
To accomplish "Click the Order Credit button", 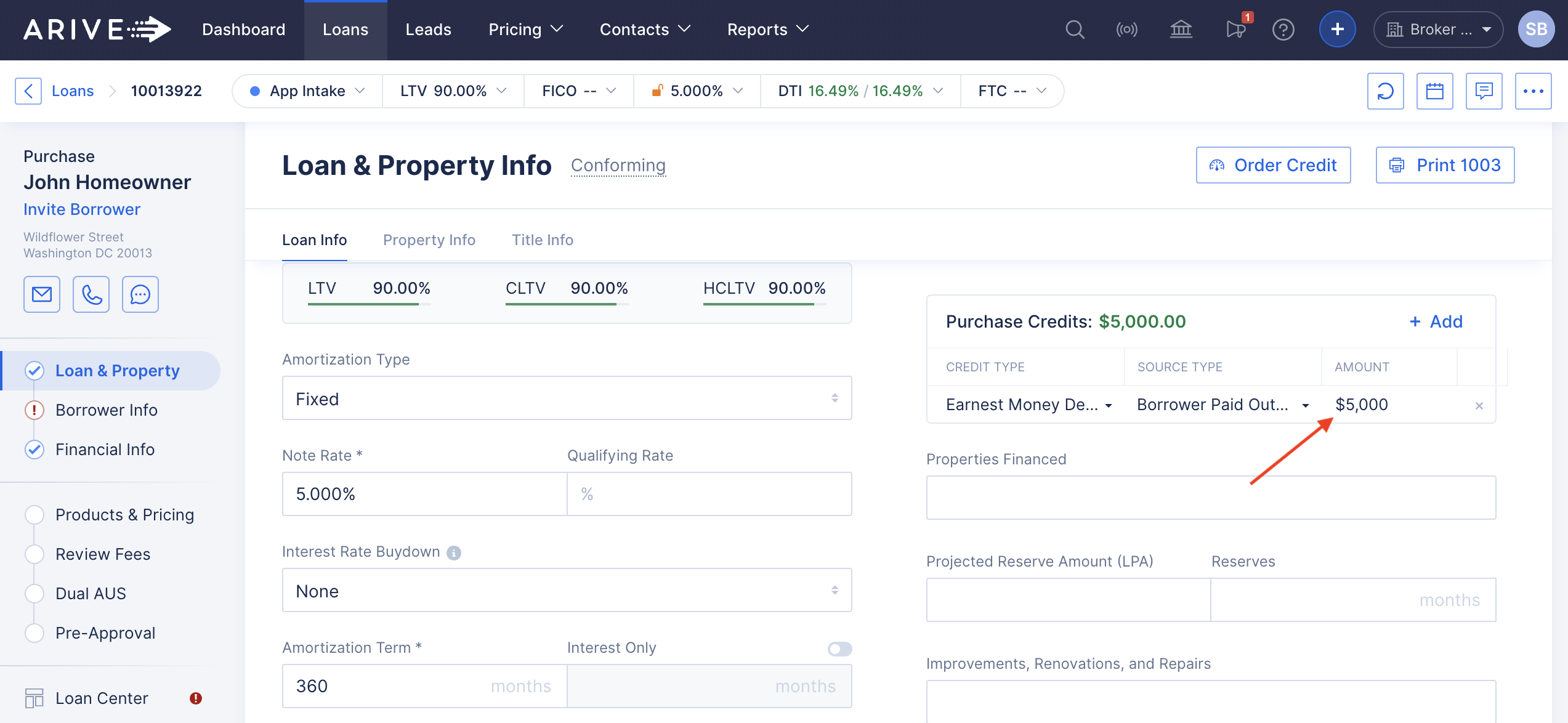I will point(1273,165).
